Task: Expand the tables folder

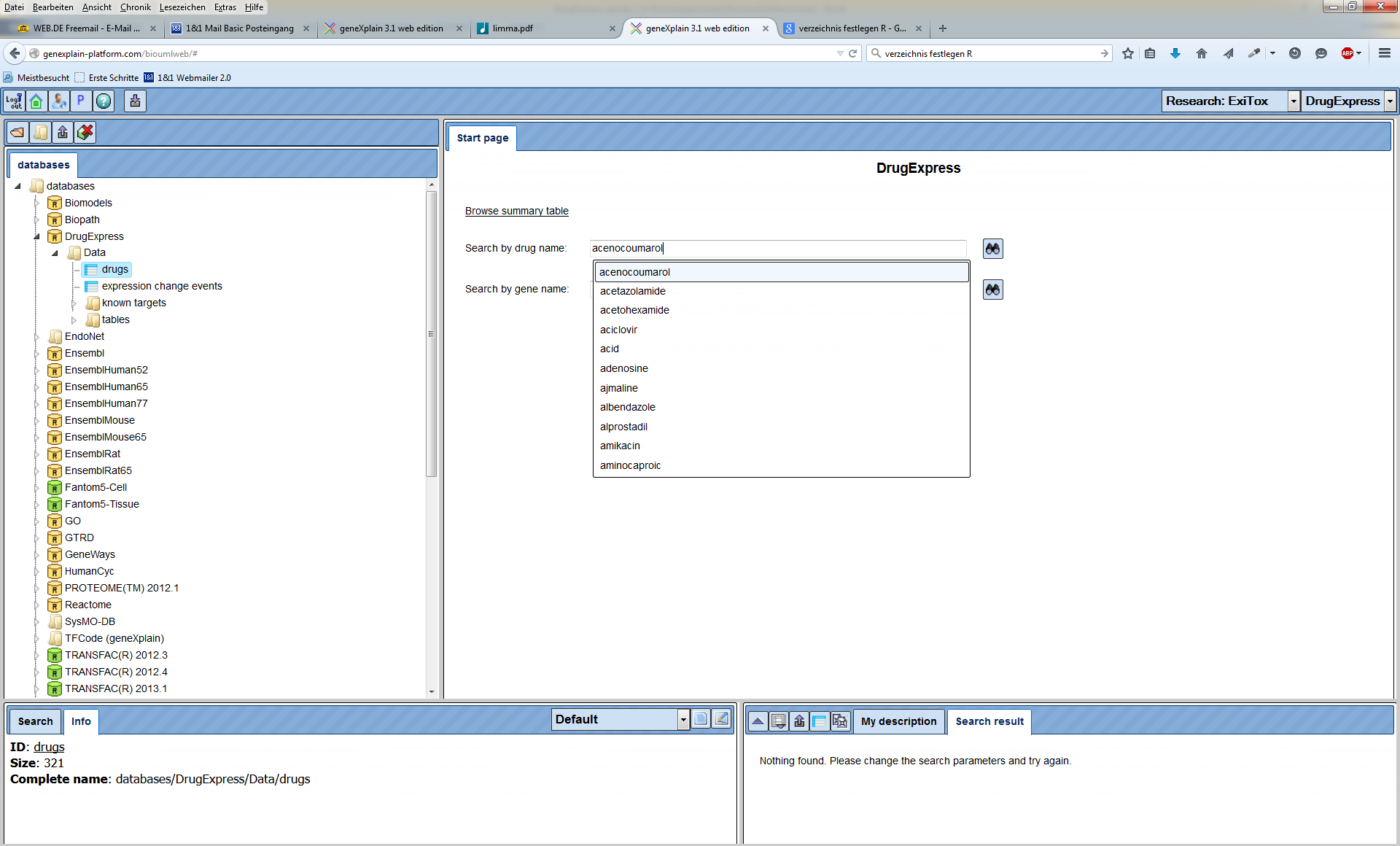Action: [x=74, y=320]
